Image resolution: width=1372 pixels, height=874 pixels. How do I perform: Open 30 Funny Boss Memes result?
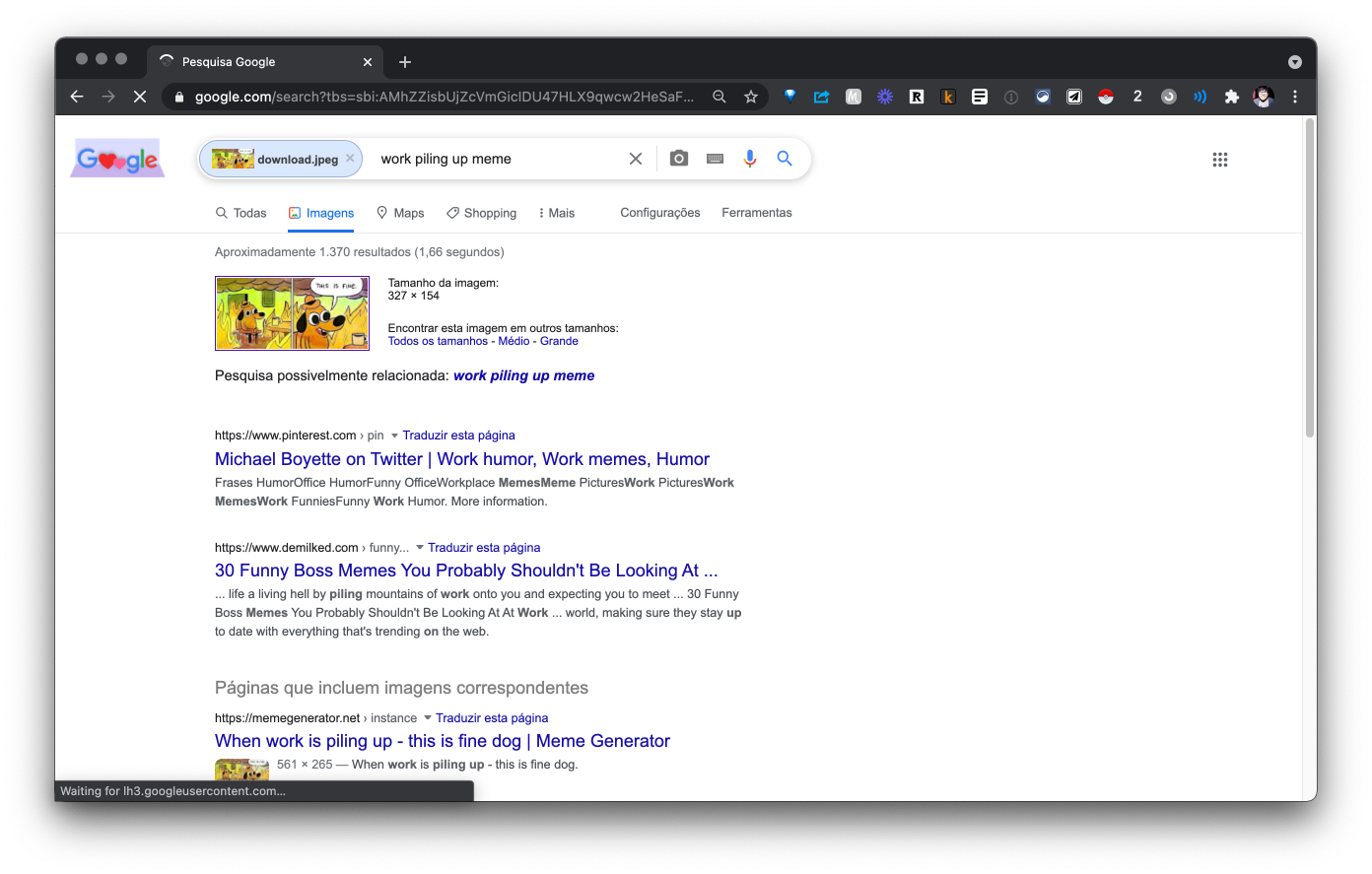point(466,571)
